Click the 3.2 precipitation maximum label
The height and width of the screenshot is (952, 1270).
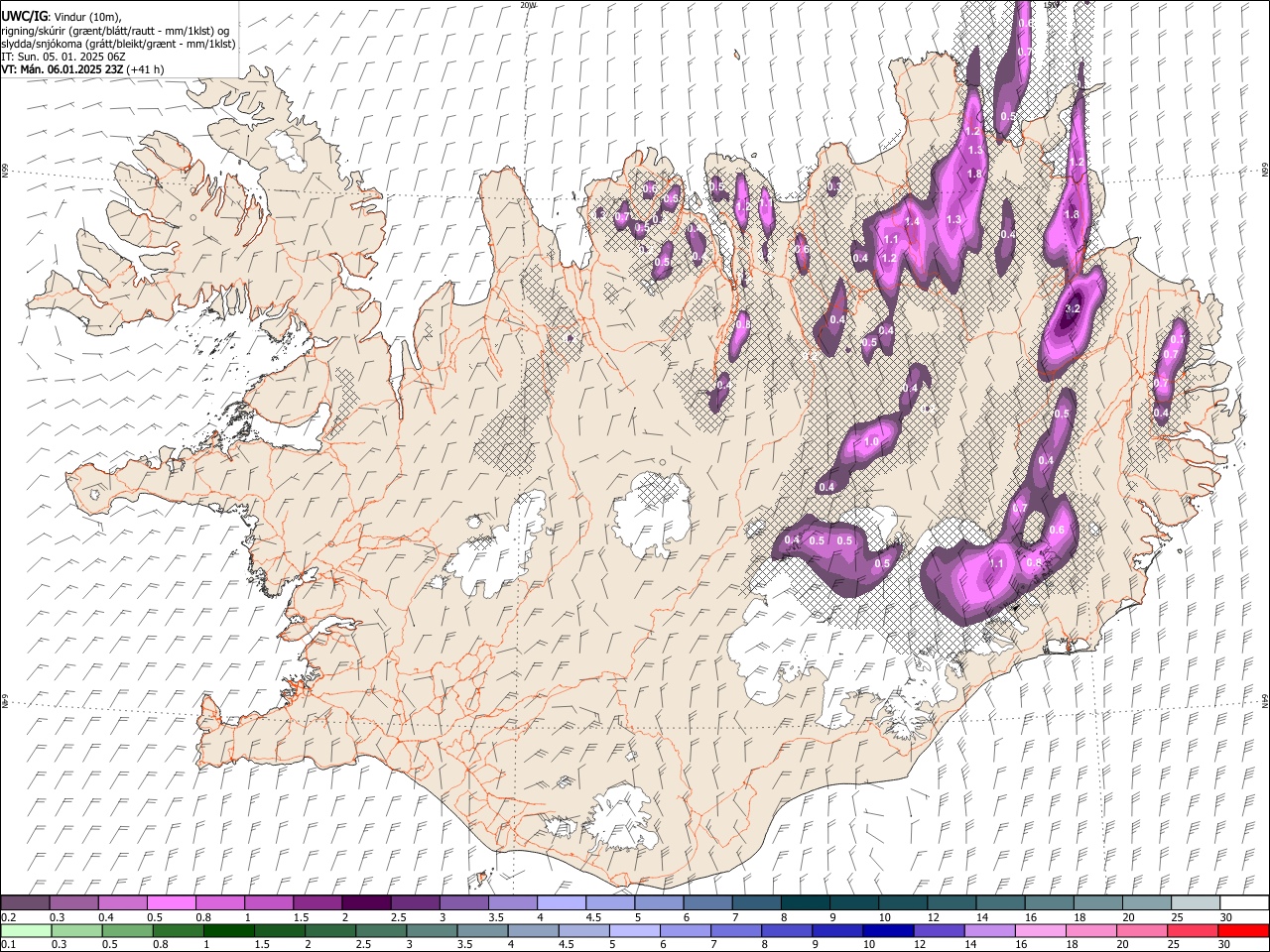tap(1072, 309)
